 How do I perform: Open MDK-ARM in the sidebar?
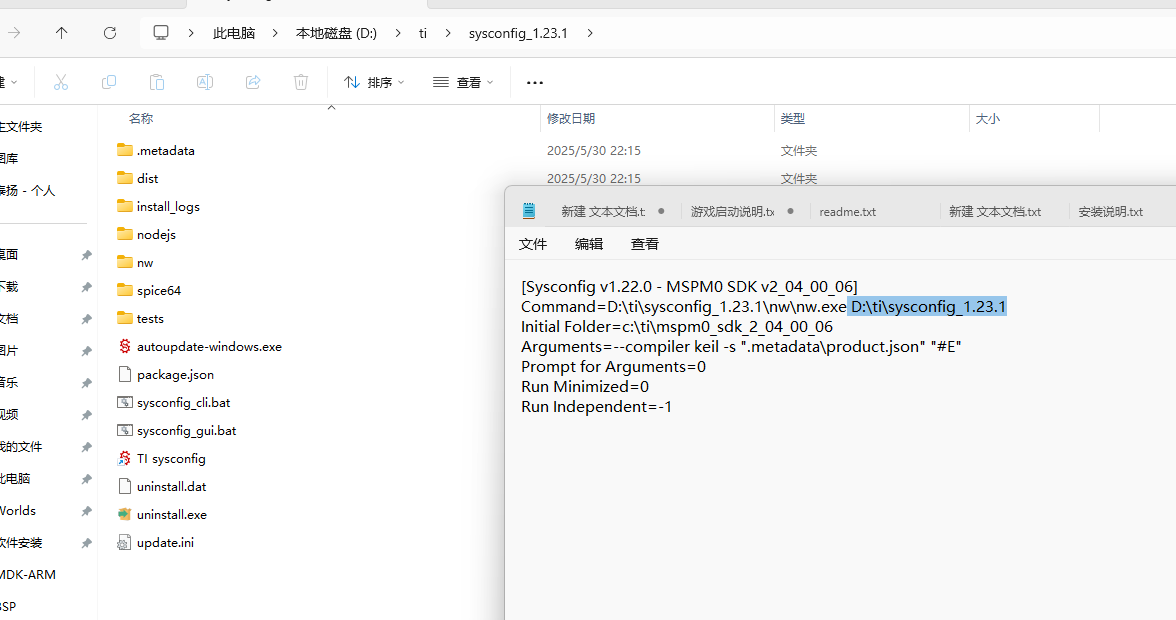coord(28,575)
